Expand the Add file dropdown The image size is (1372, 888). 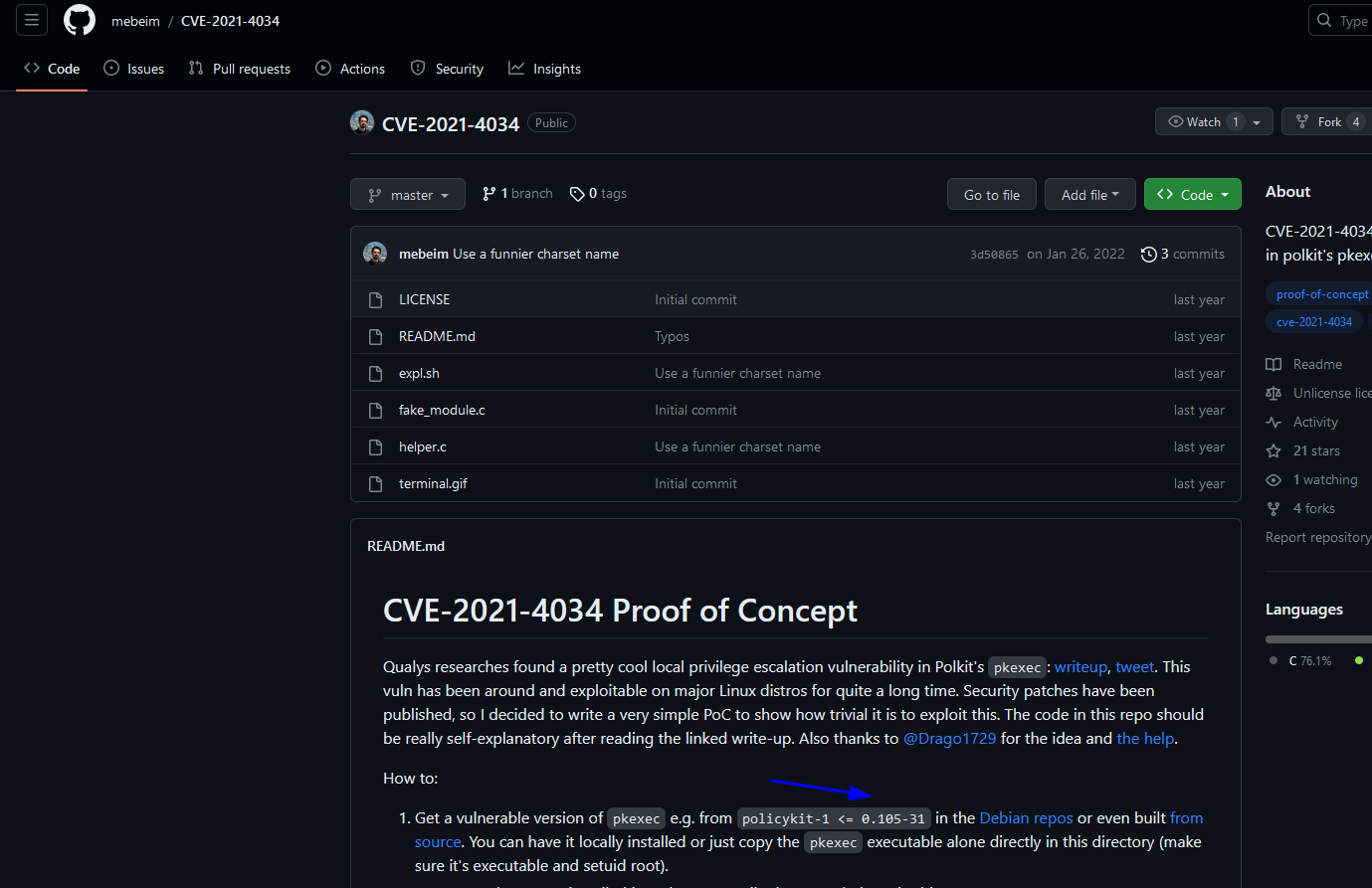click(x=1090, y=194)
